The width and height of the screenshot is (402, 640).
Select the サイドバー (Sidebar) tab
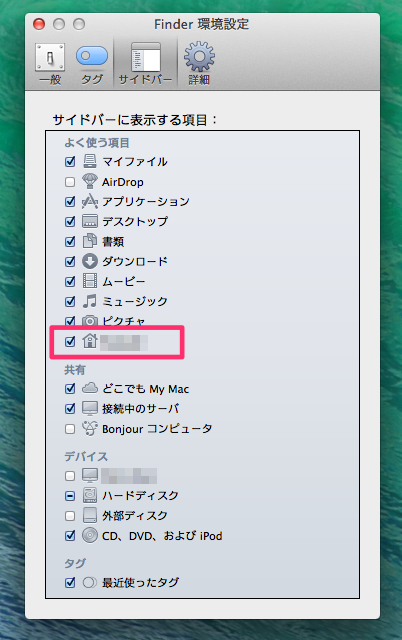click(x=145, y=64)
